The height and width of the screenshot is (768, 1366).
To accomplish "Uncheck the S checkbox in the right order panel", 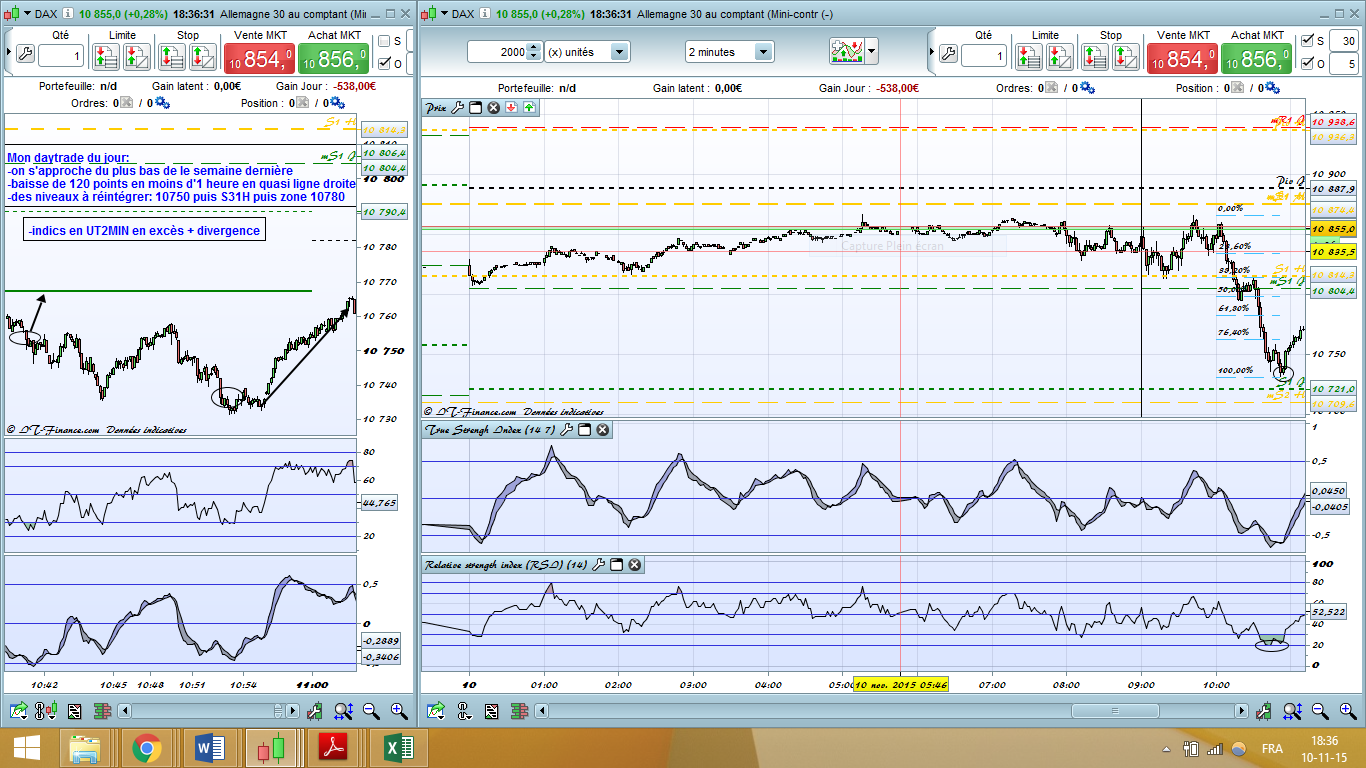I will tap(1307, 41).
